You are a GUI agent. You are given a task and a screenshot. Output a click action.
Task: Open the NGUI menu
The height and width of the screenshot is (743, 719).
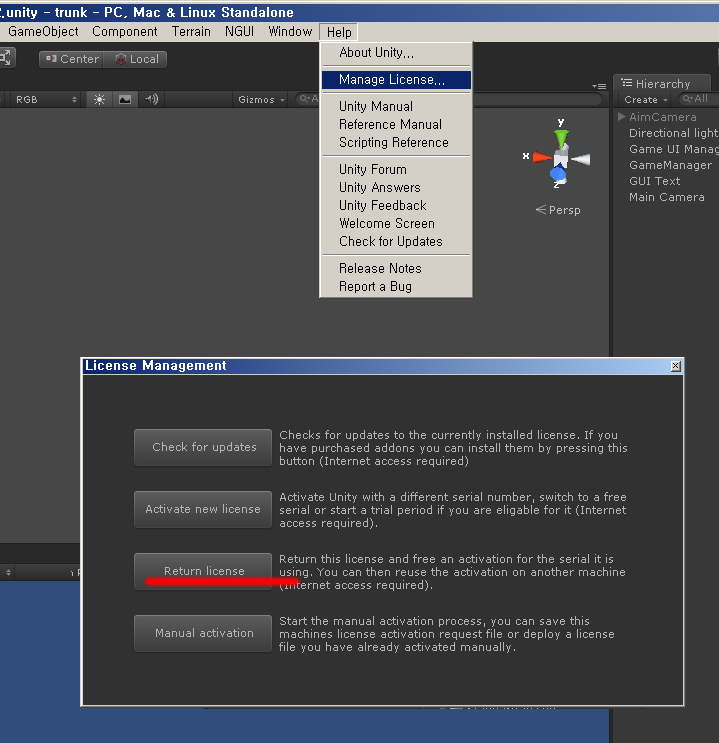tap(239, 32)
